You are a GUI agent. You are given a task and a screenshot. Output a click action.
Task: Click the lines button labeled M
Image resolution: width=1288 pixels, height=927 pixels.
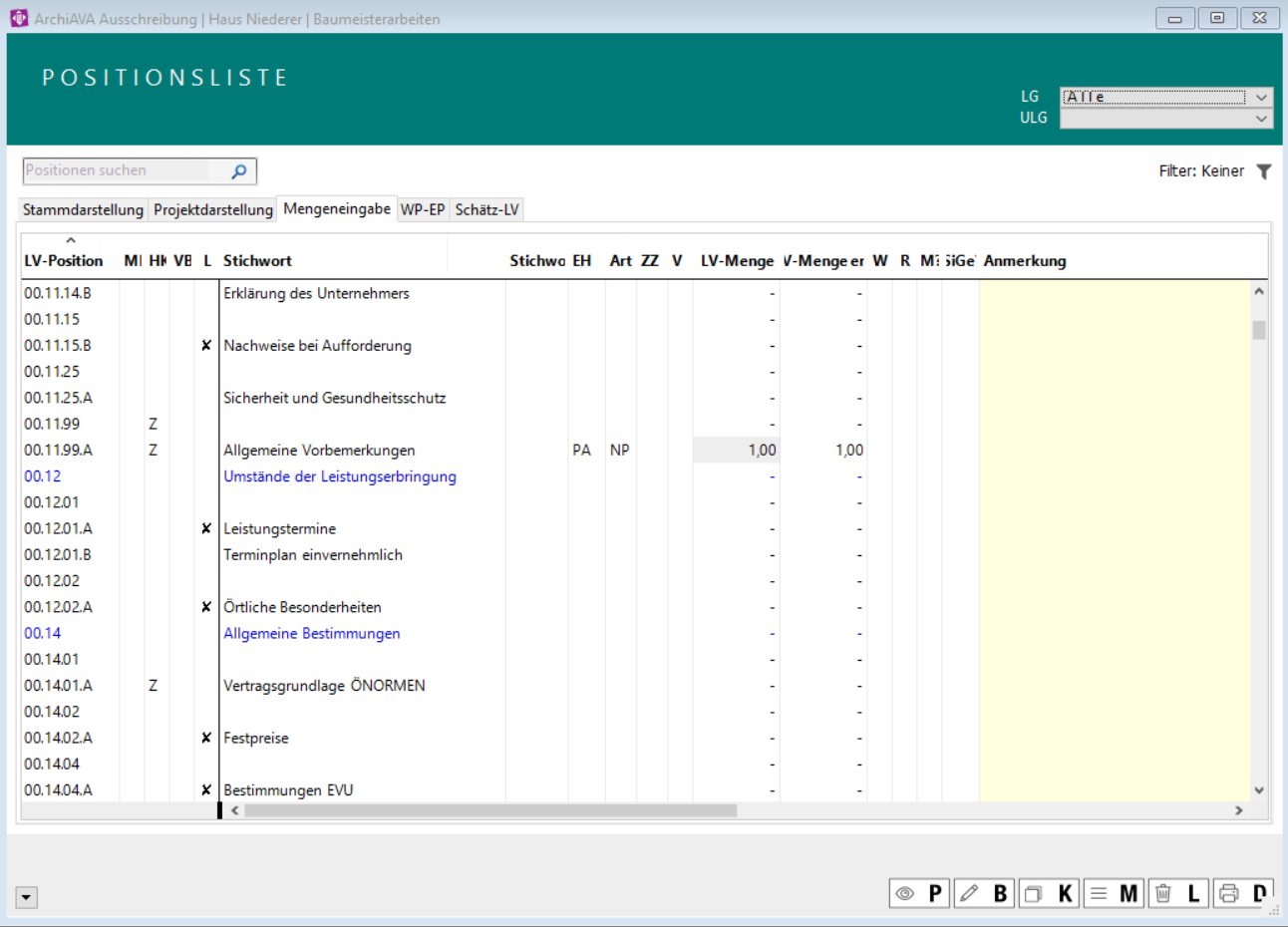point(1114,893)
